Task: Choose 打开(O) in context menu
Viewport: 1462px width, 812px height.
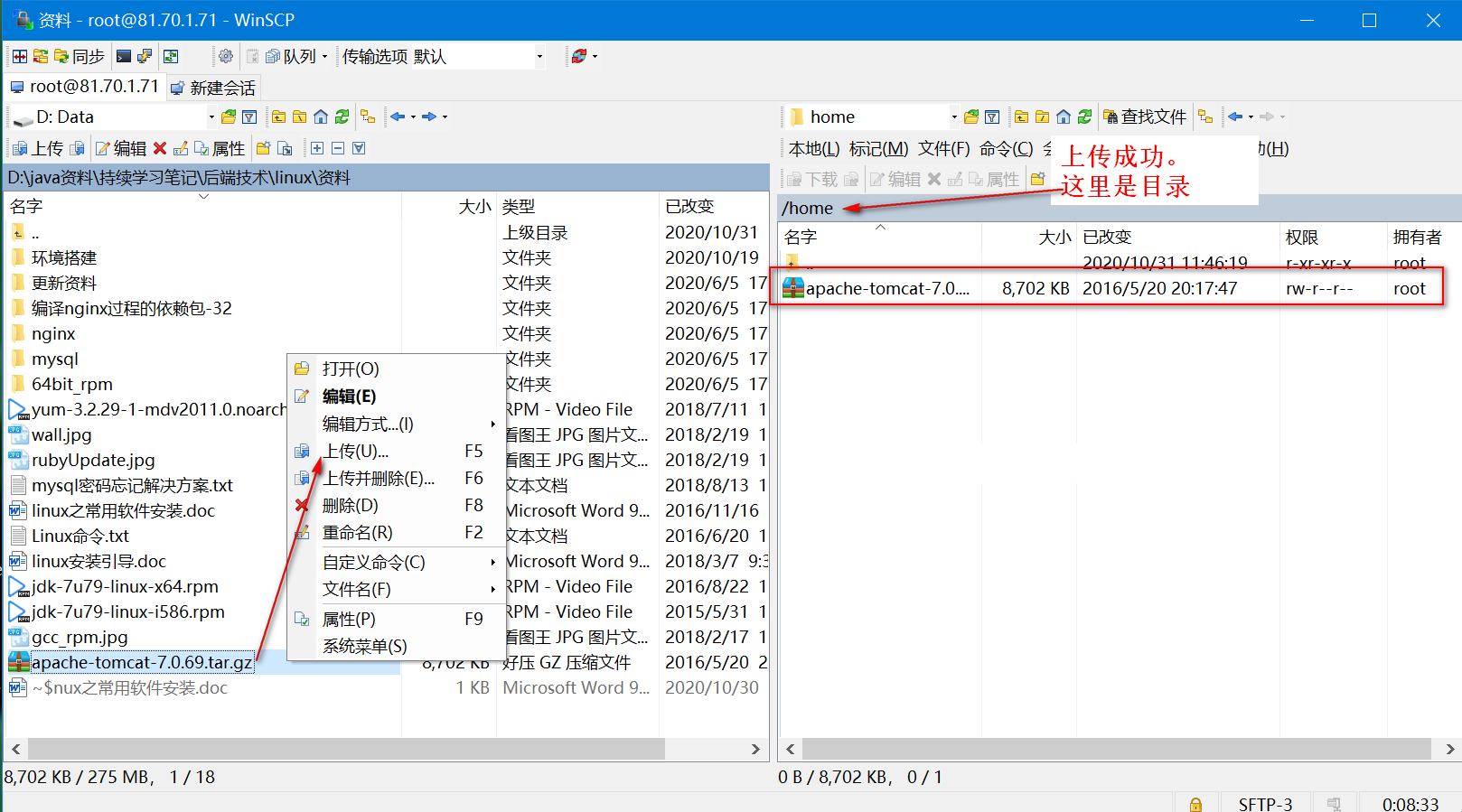Action: [x=396, y=369]
